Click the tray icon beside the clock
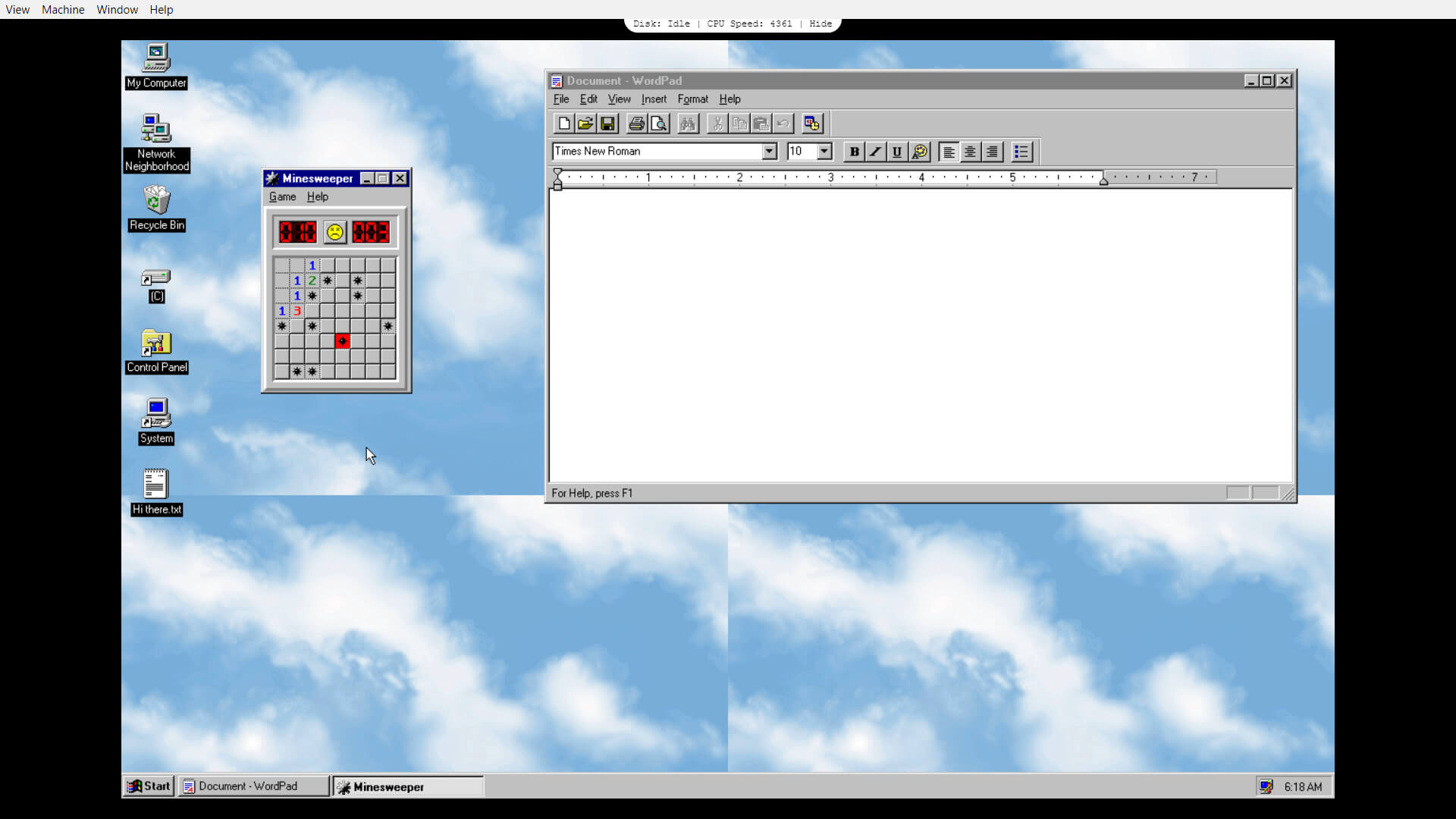The width and height of the screenshot is (1456, 819). (1266, 786)
